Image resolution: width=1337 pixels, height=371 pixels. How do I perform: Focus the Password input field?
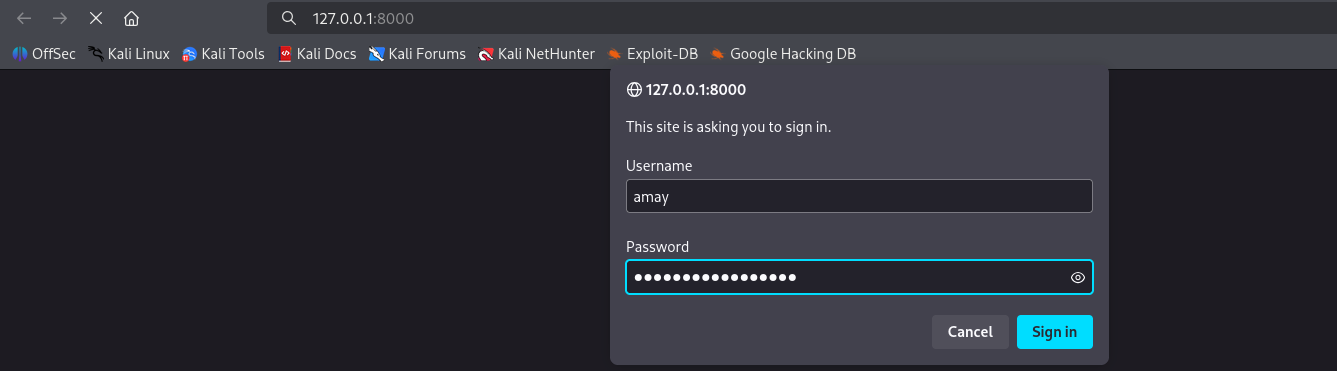pyautogui.click(x=859, y=277)
